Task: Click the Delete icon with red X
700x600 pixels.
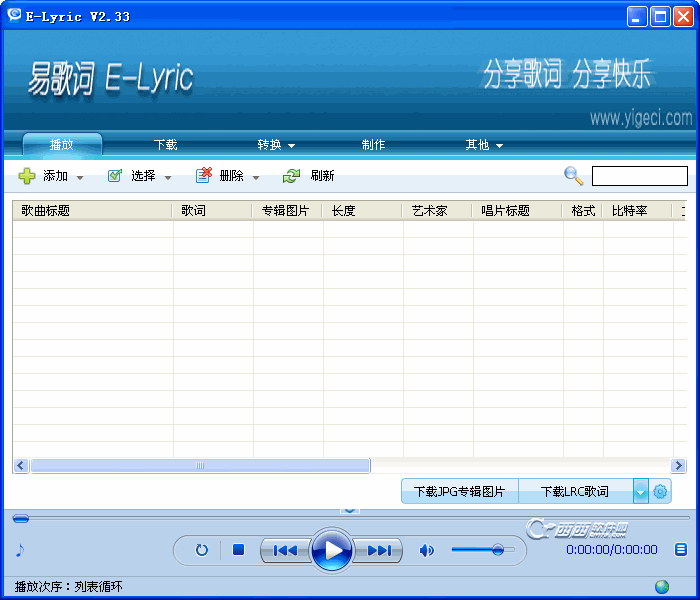Action: pyautogui.click(x=204, y=175)
